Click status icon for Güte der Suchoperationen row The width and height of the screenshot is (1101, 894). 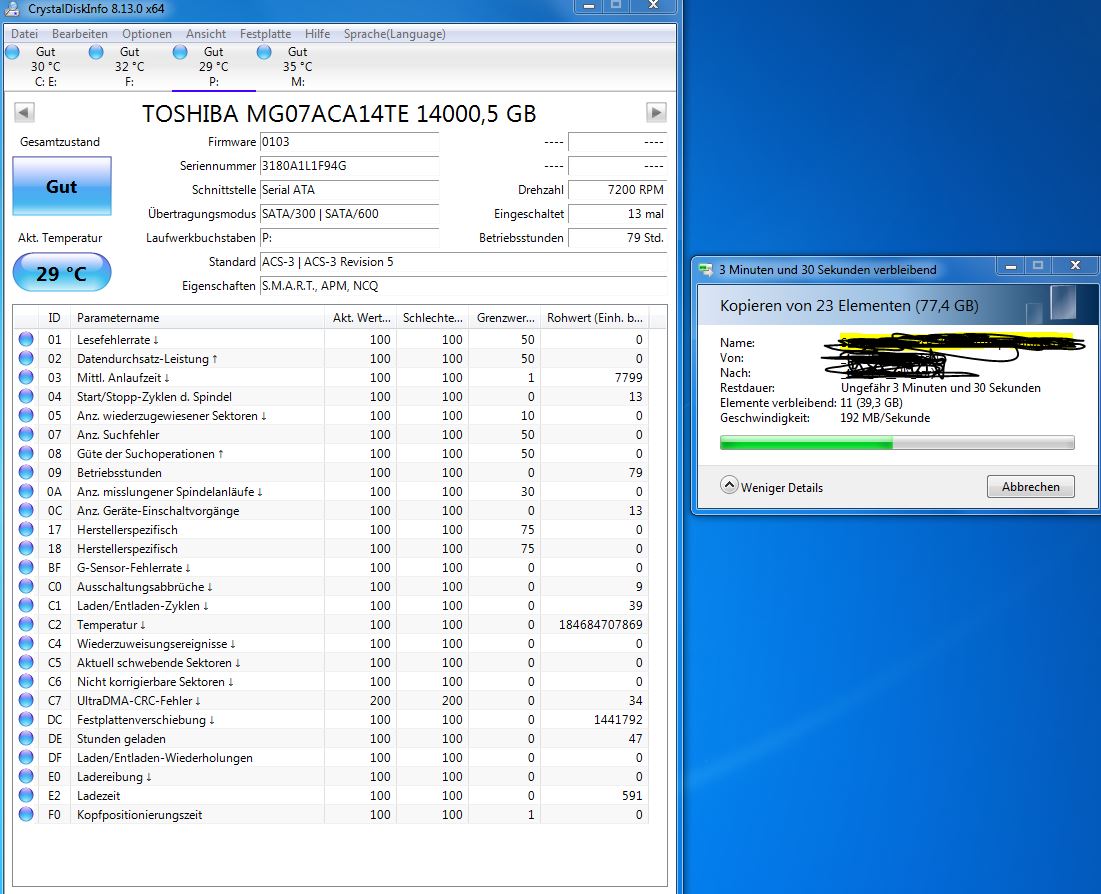coord(26,453)
